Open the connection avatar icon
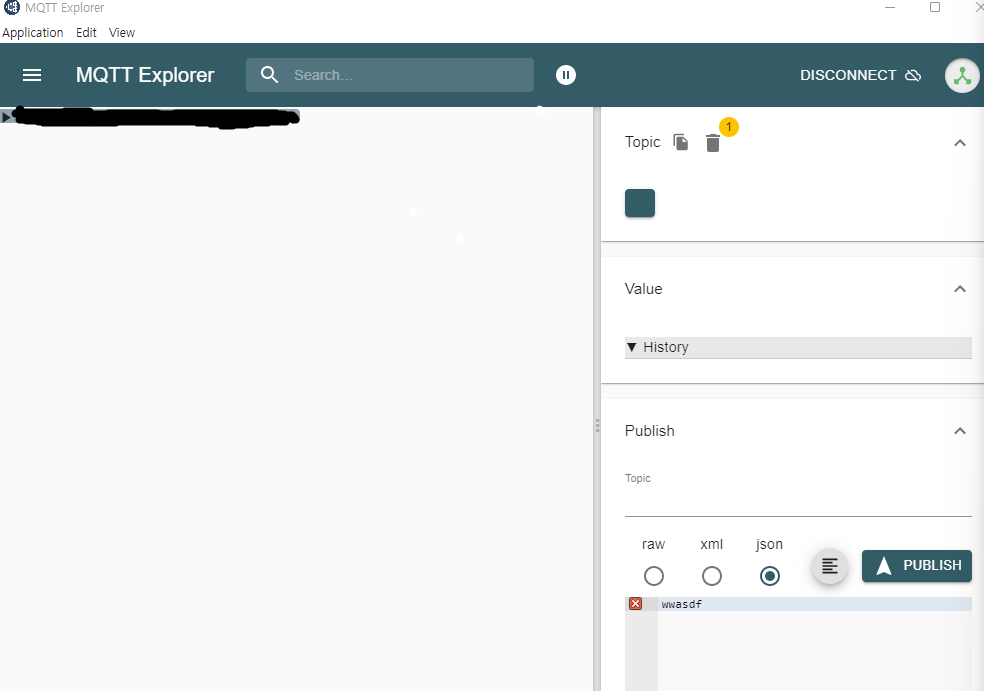 pyautogui.click(x=962, y=75)
